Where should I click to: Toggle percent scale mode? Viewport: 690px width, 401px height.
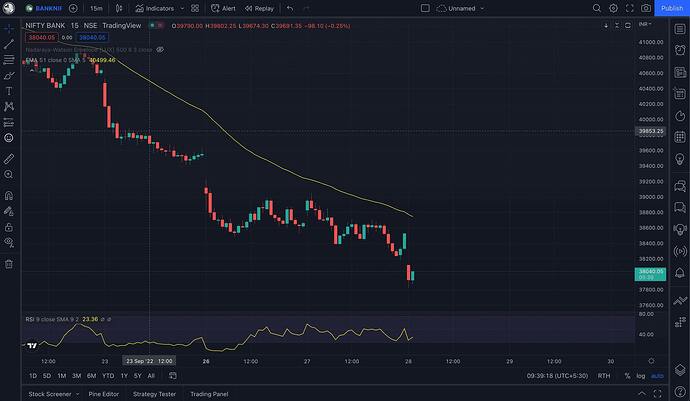pos(627,376)
